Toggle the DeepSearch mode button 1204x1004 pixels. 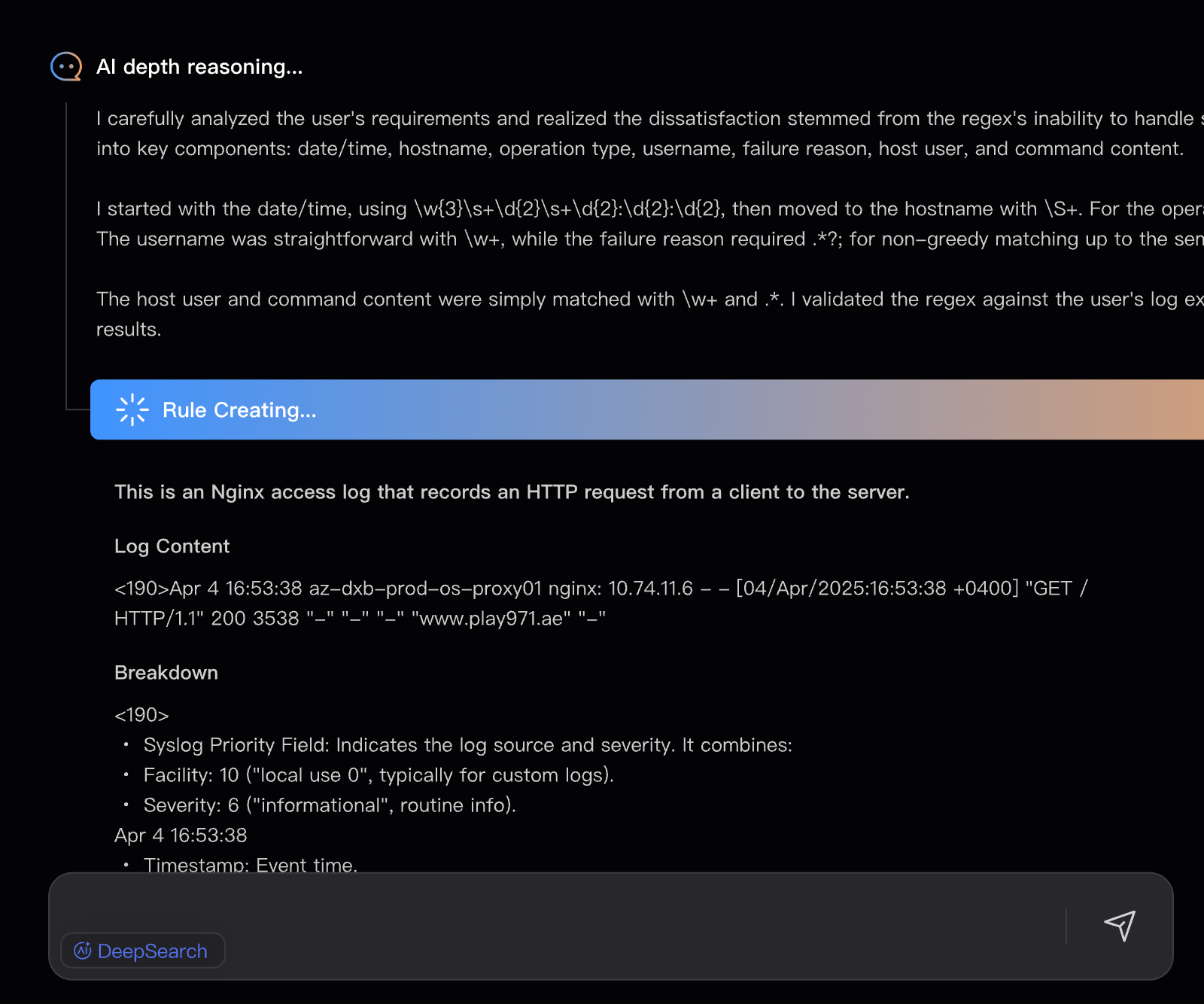coord(143,951)
